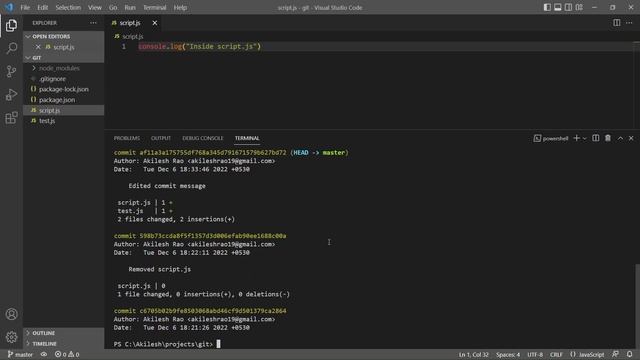The image size is (640, 360).
Task: Expand the Outline section
Action: click(x=63, y=333)
